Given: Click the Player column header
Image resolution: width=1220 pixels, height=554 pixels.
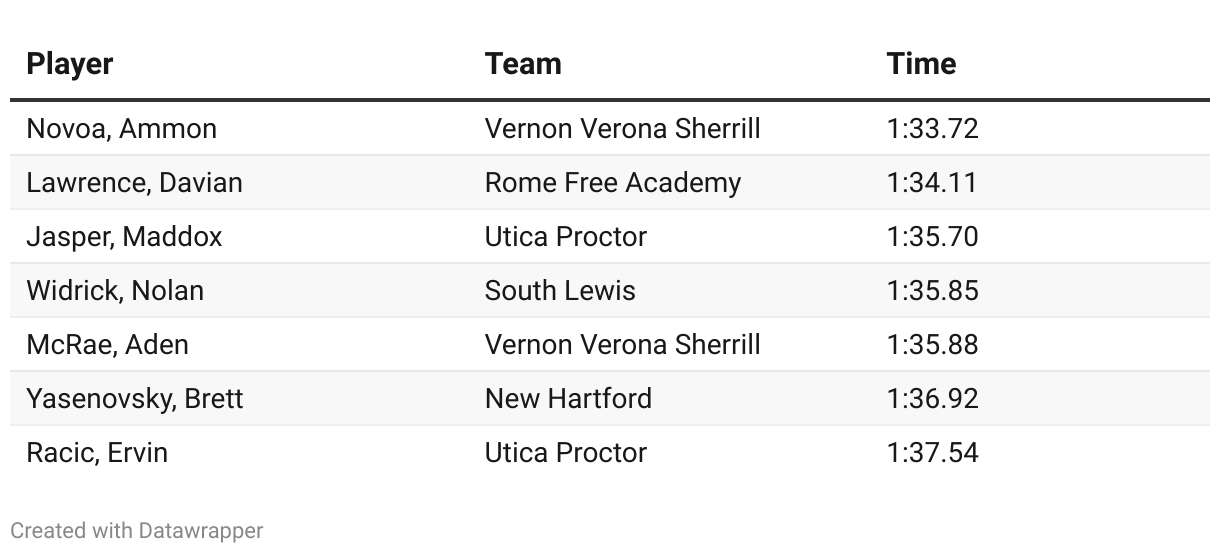Looking at the screenshot, I should point(70,64).
